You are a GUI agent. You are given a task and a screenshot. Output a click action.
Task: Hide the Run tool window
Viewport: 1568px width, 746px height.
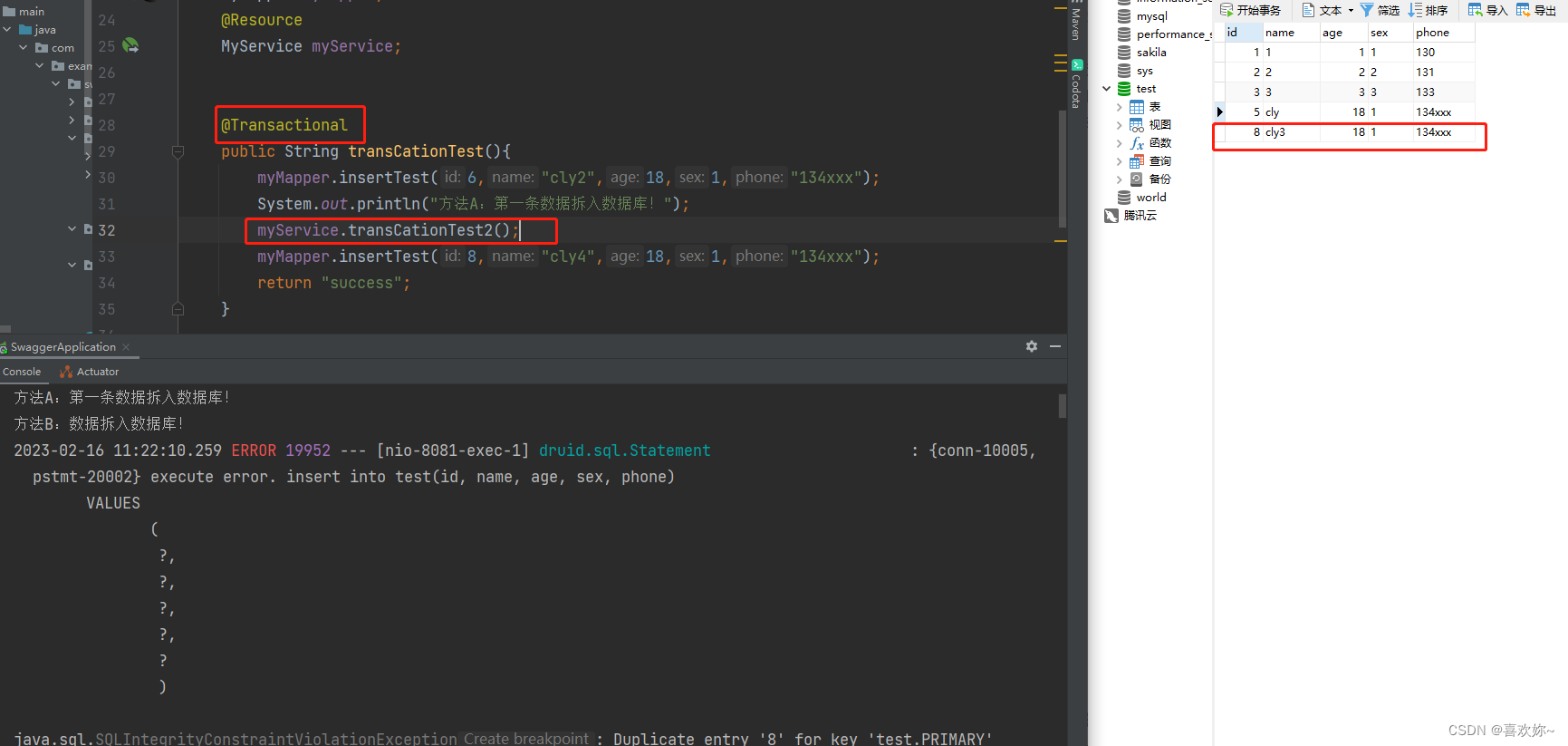pos(1055,346)
